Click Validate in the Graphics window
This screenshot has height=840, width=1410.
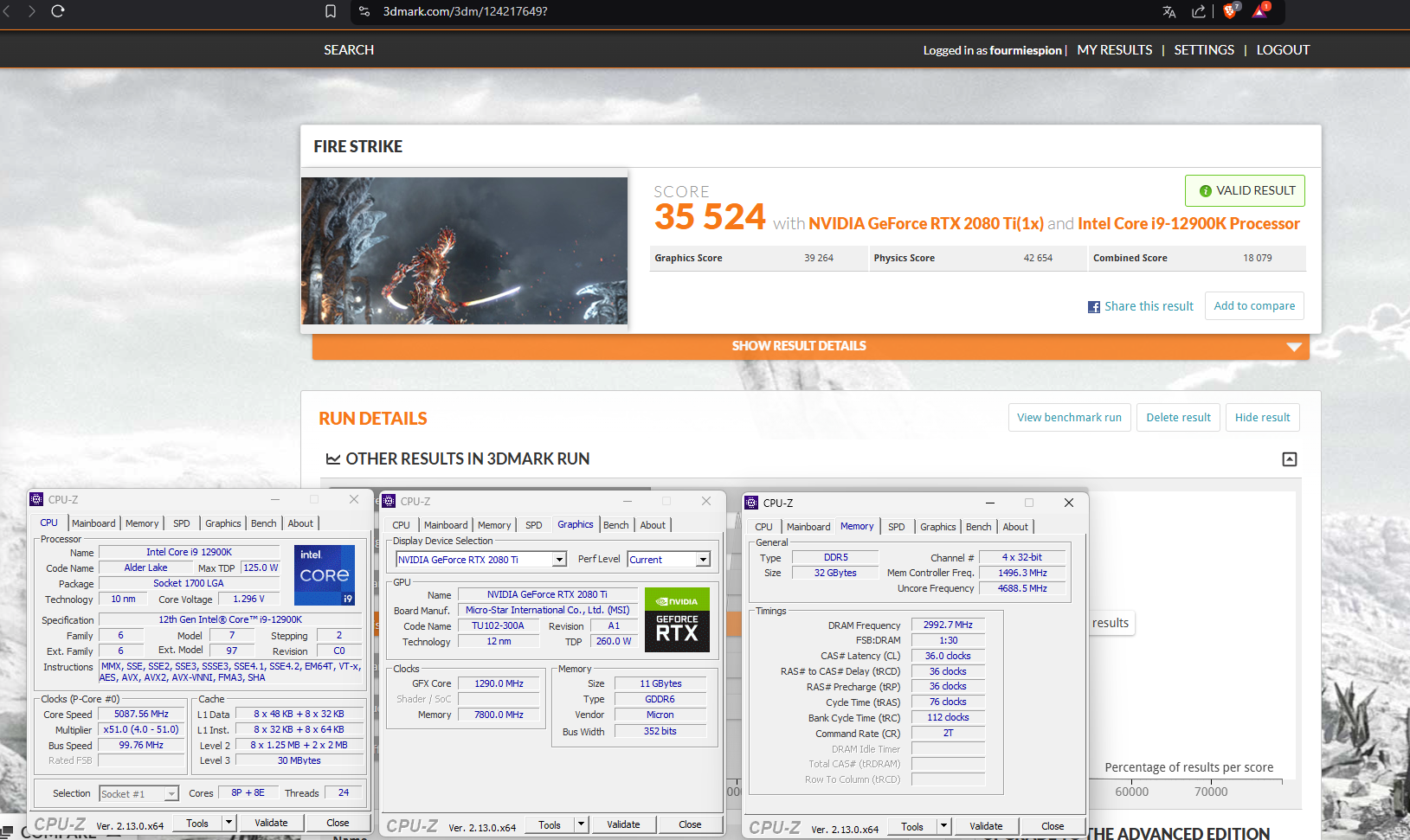[x=623, y=824]
